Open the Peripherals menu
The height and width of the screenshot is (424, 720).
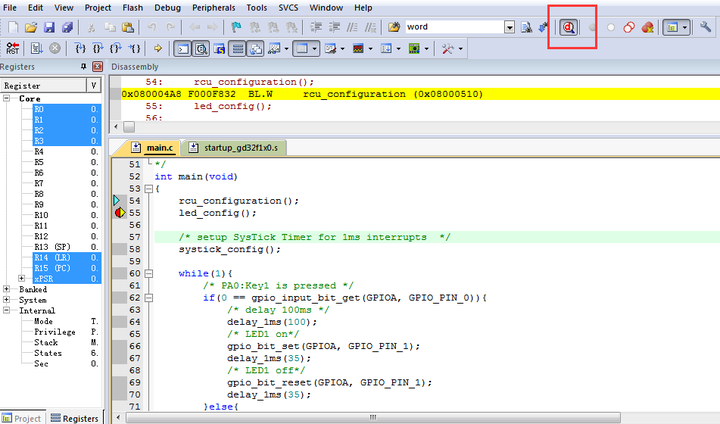[216, 7]
